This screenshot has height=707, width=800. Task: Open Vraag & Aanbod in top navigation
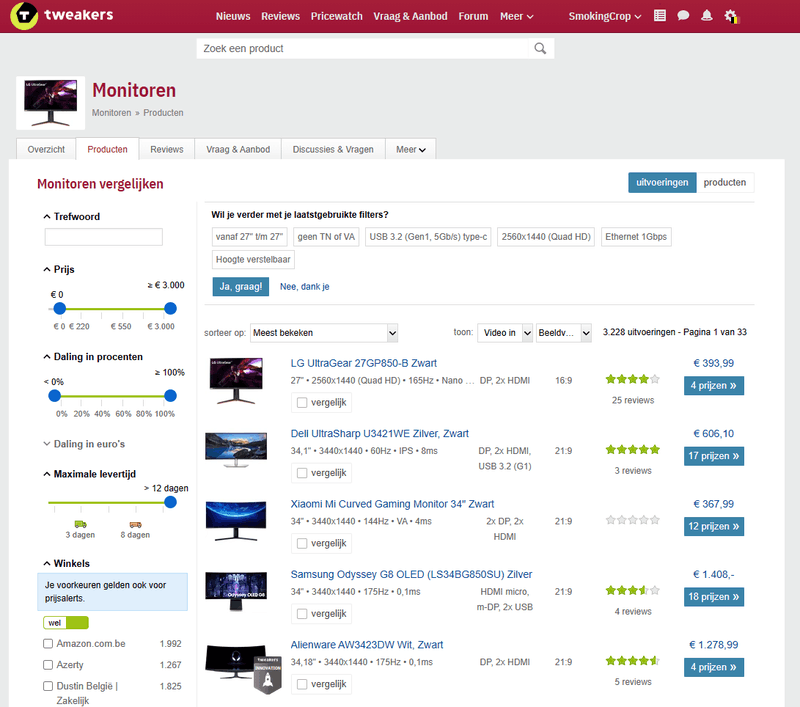coord(410,16)
